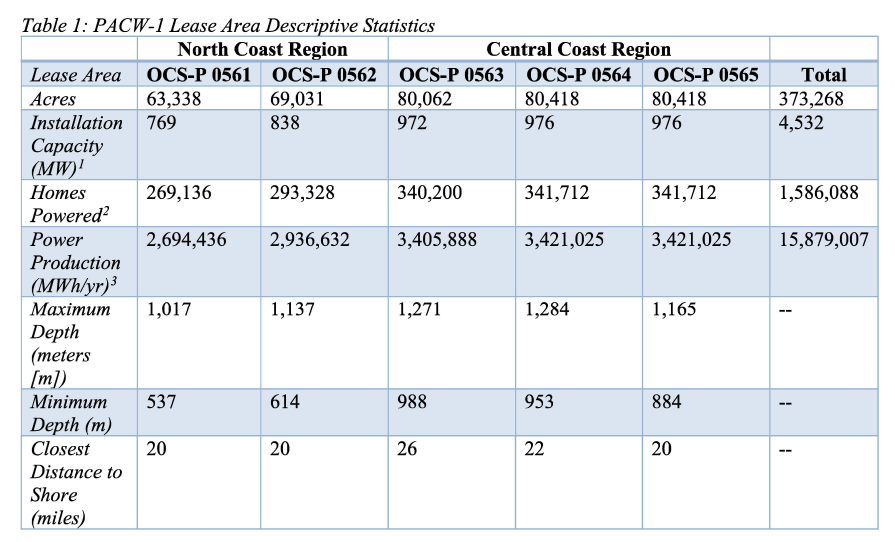Click the total acres cell 373,268

point(810,98)
